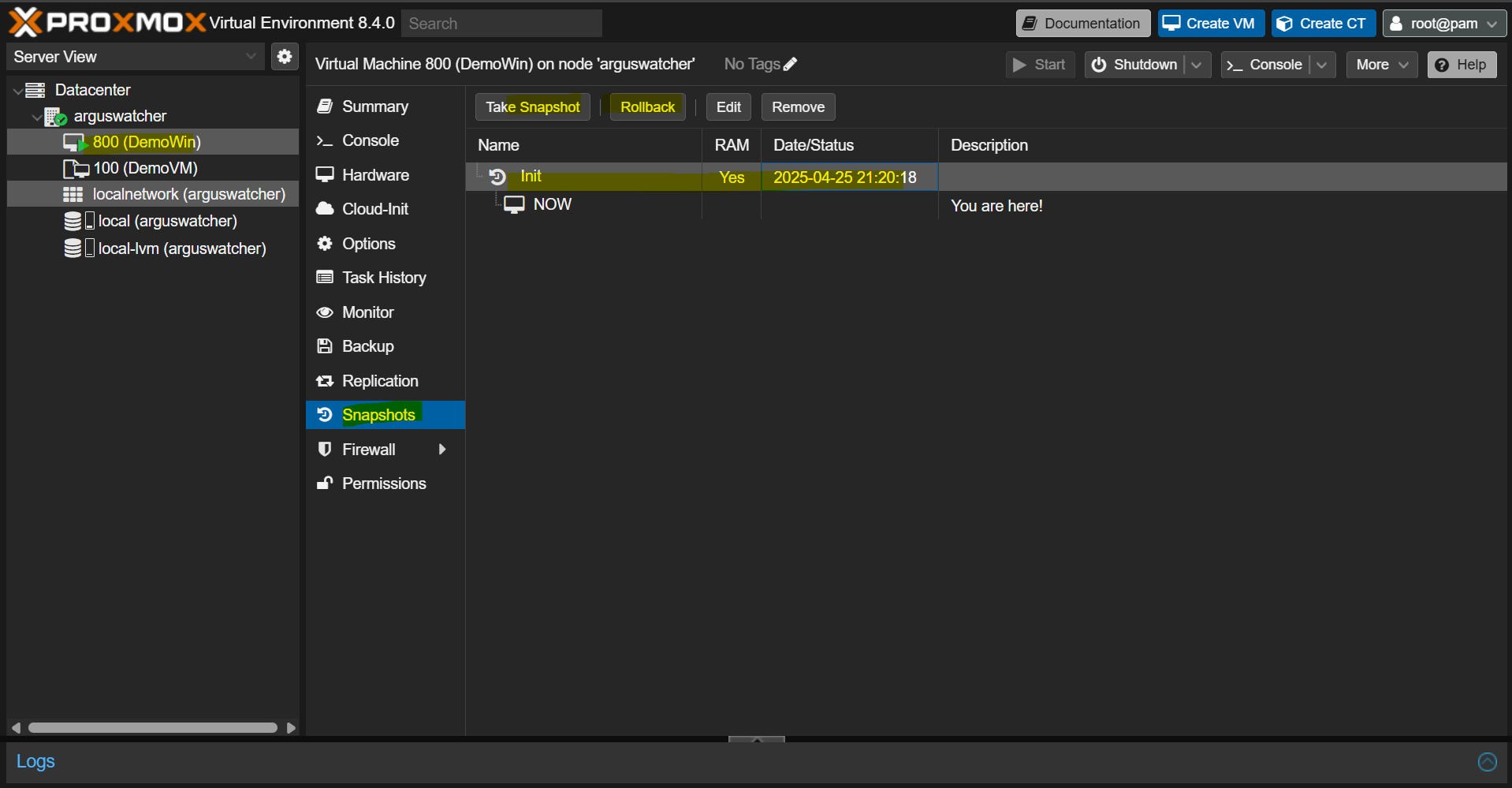The width and height of the screenshot is (1512, 788).
Task: Click the Documentation button
Action: point(1082,24)
